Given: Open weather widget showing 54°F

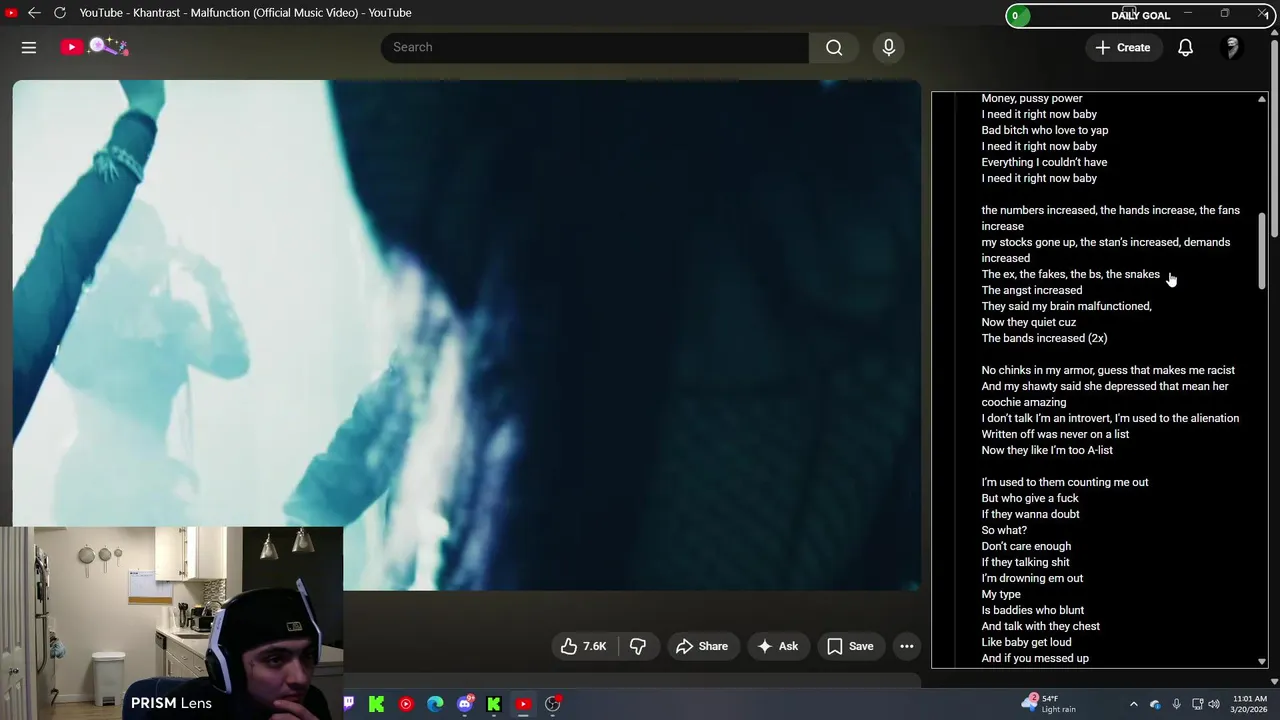Looking at the screenshot, I should 1050,704.
